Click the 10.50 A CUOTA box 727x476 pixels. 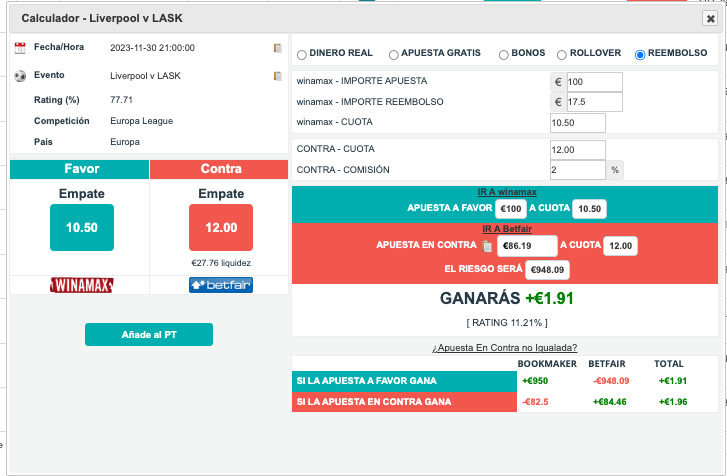tap(589, 209)
